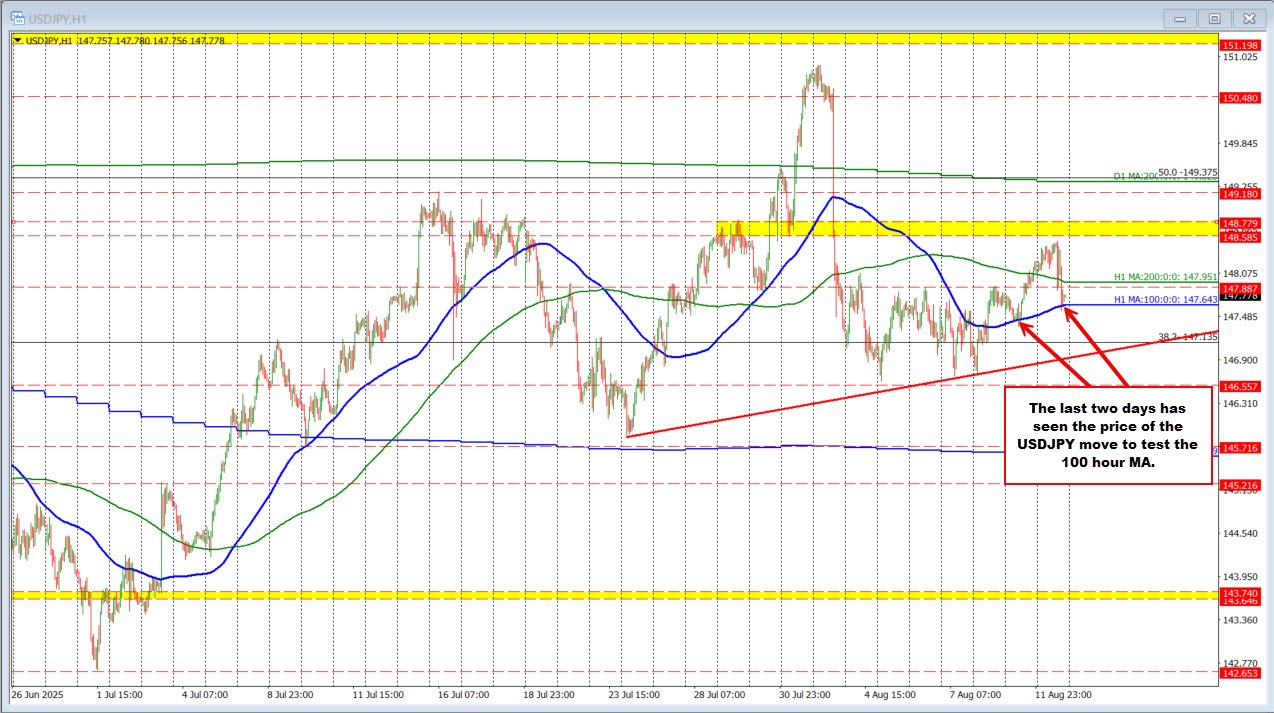Click the lower yellow support zone near 143.740
Viewport: 1274px width, 713px height.
[400, 594]
